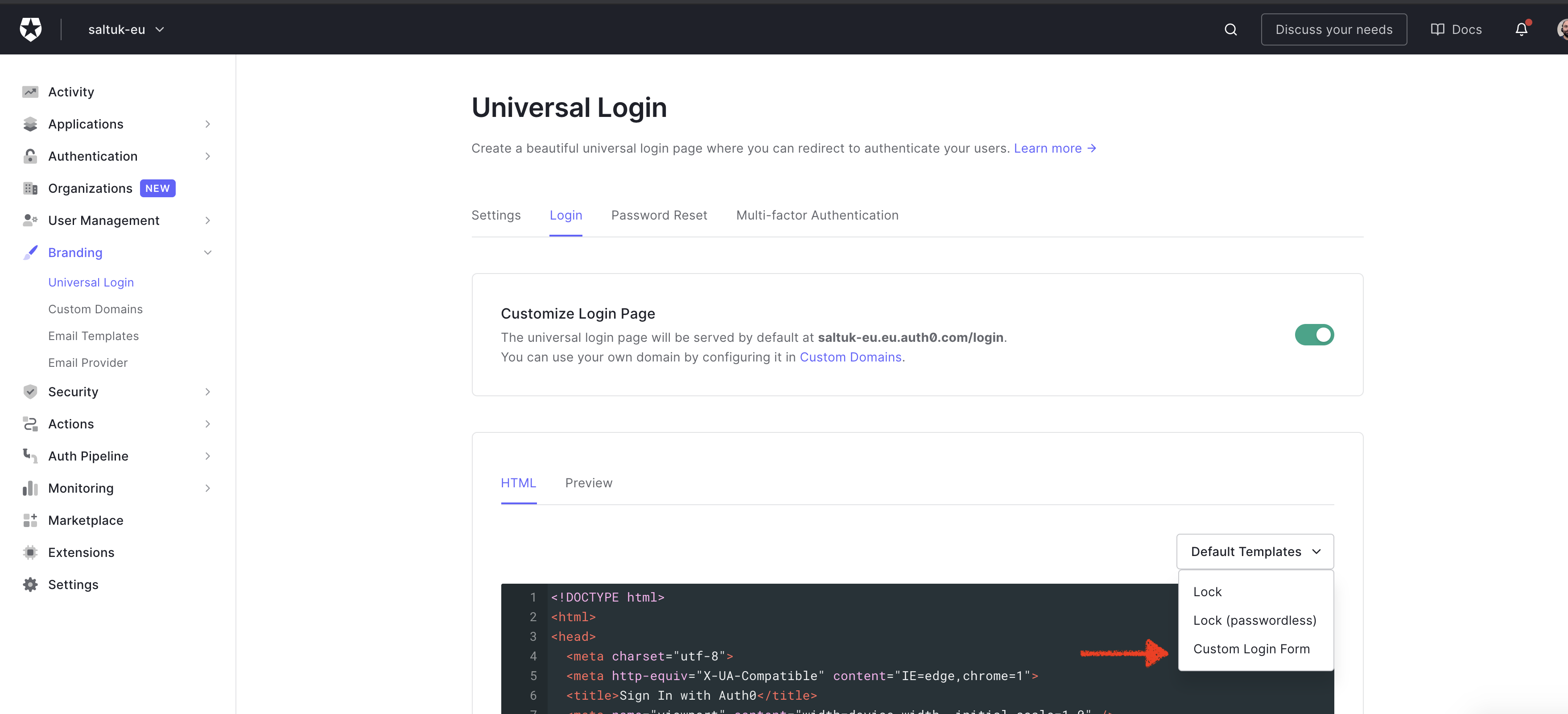Expand the Actions chevron

207,424
